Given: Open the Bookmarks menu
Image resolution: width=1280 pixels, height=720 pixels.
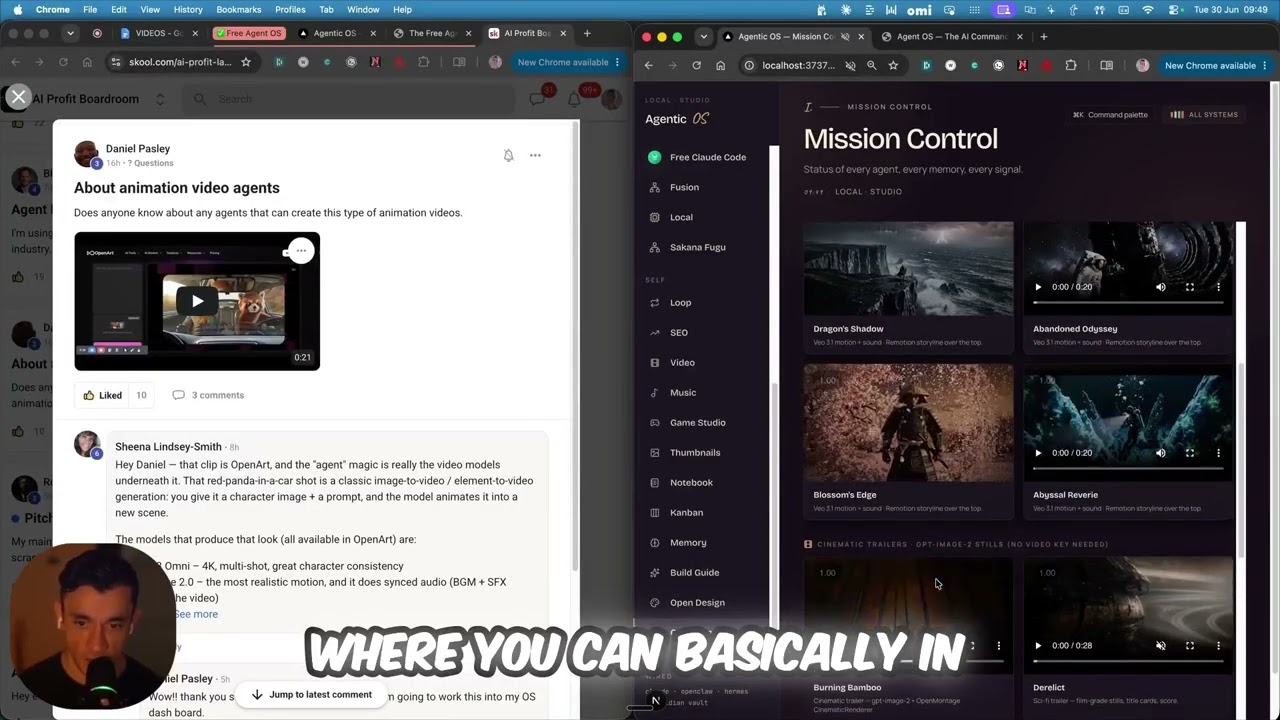Looking at the screenshot, I should pos(239,10).
